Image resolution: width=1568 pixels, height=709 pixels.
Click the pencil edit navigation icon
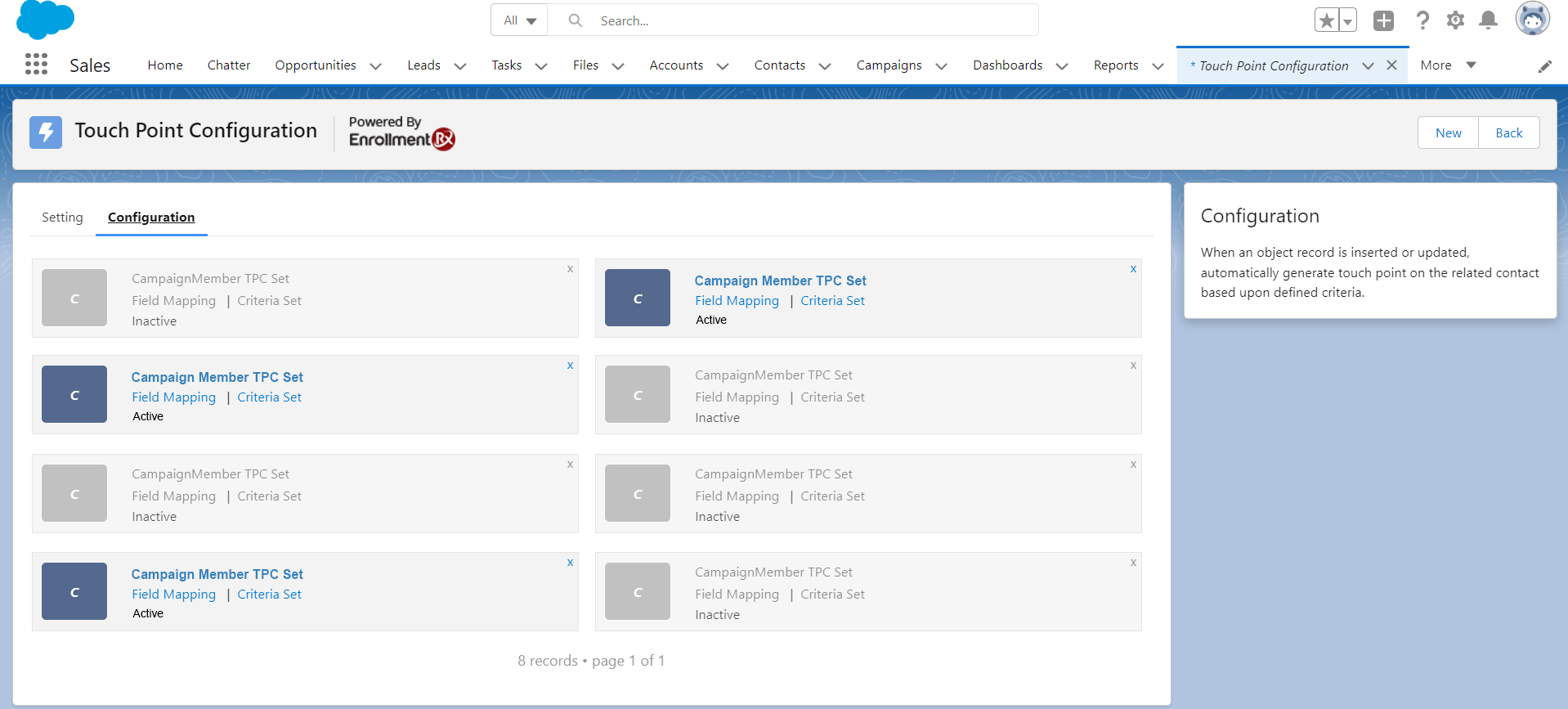coord(1544,66)
